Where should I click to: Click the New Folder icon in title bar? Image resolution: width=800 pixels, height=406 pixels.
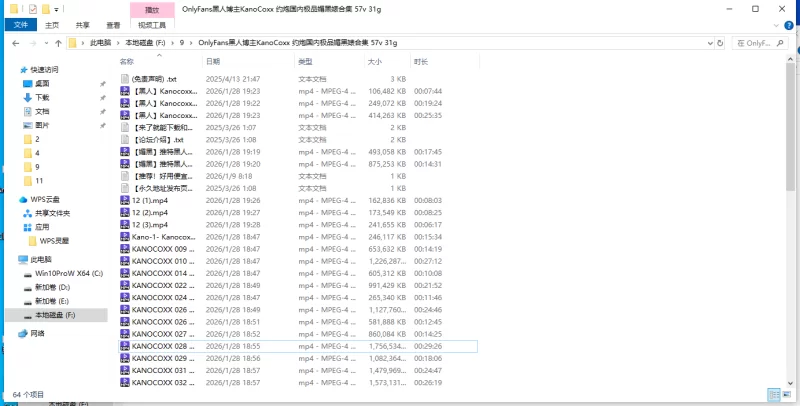tap(46, 9)
